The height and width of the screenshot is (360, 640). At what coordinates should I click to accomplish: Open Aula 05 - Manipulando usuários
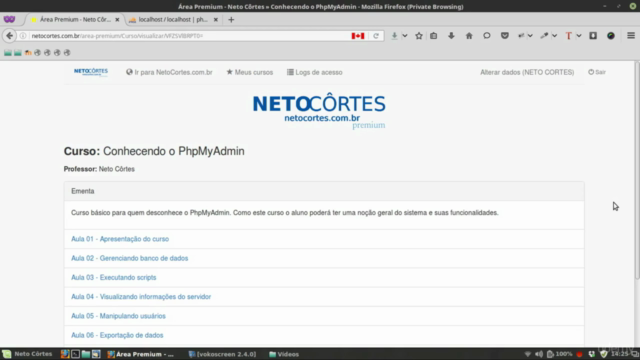[x=118, y=316]
